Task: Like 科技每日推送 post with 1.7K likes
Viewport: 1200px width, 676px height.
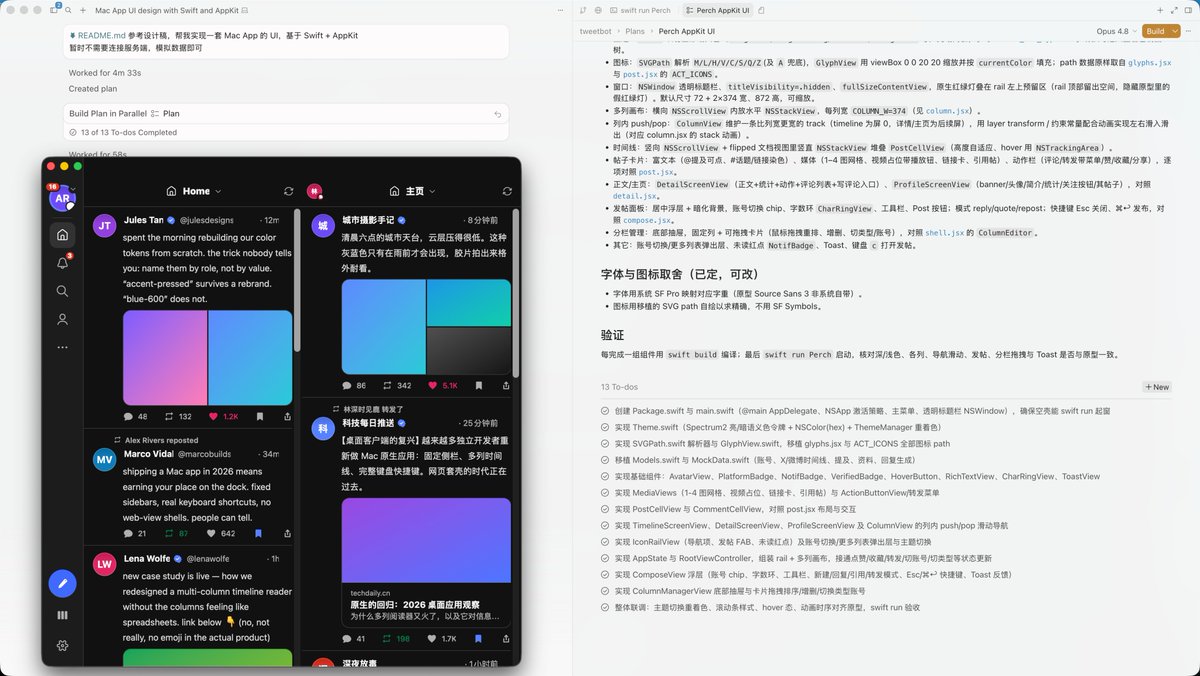Action: (433, 638)
